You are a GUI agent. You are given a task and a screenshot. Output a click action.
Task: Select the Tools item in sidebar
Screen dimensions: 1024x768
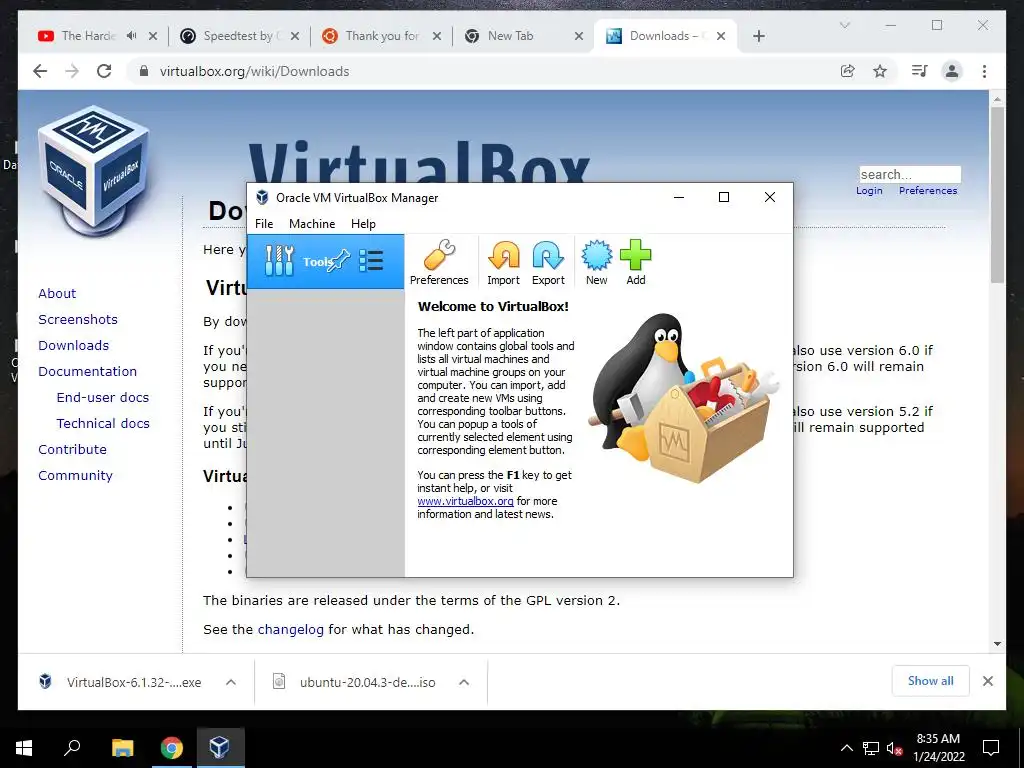pyautogui.click(x=325, y=261)
